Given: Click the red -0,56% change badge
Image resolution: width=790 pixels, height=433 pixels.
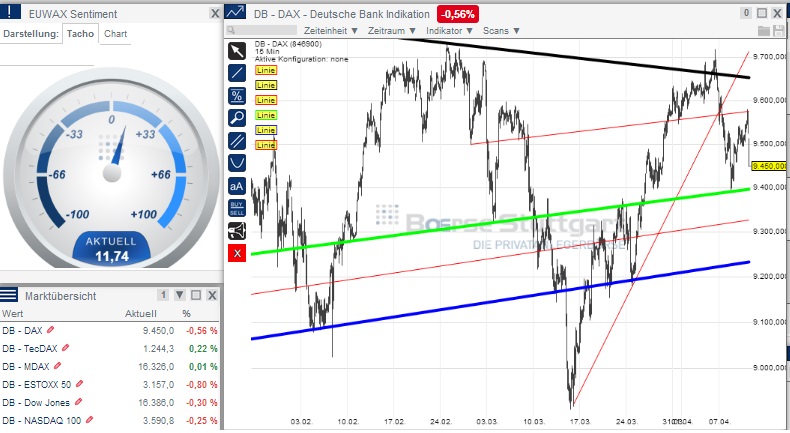Looking at the screenshot, I should (457, 14).
